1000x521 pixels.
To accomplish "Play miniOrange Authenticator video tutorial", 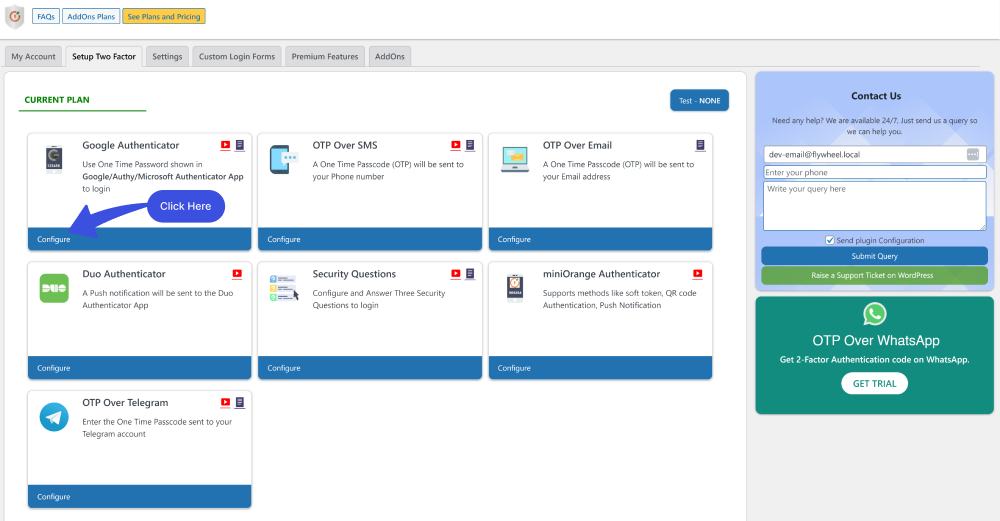I will click(x=698, y=274).
